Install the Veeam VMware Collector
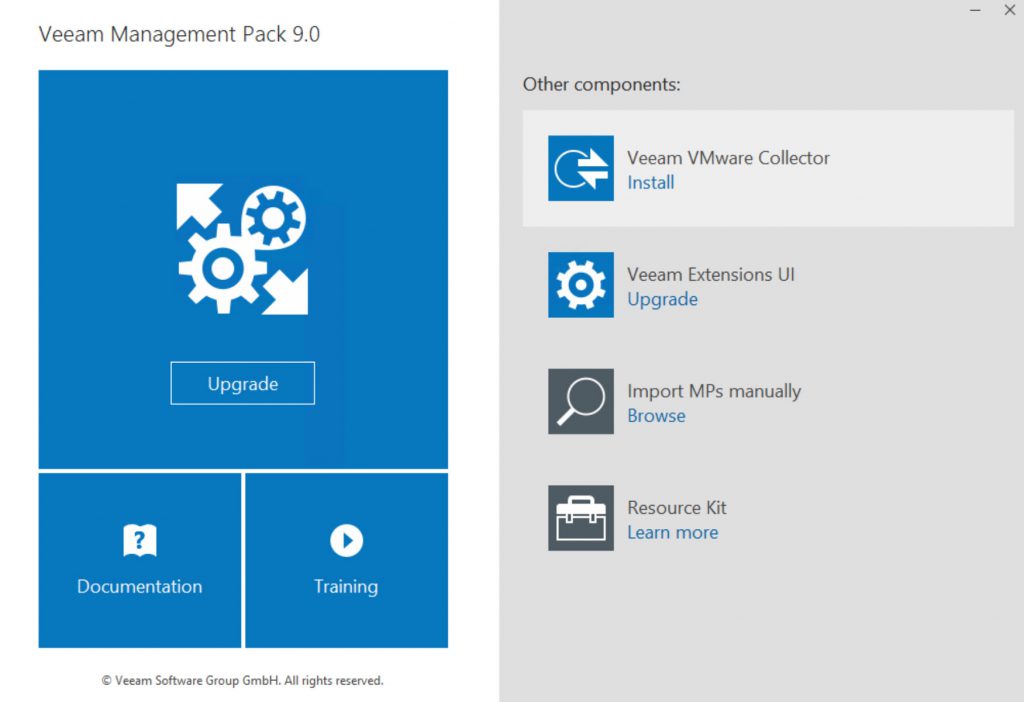 (650, 182)
